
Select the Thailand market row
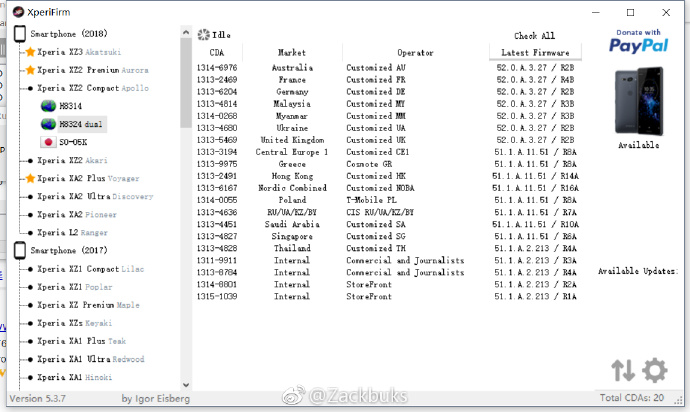386,248
